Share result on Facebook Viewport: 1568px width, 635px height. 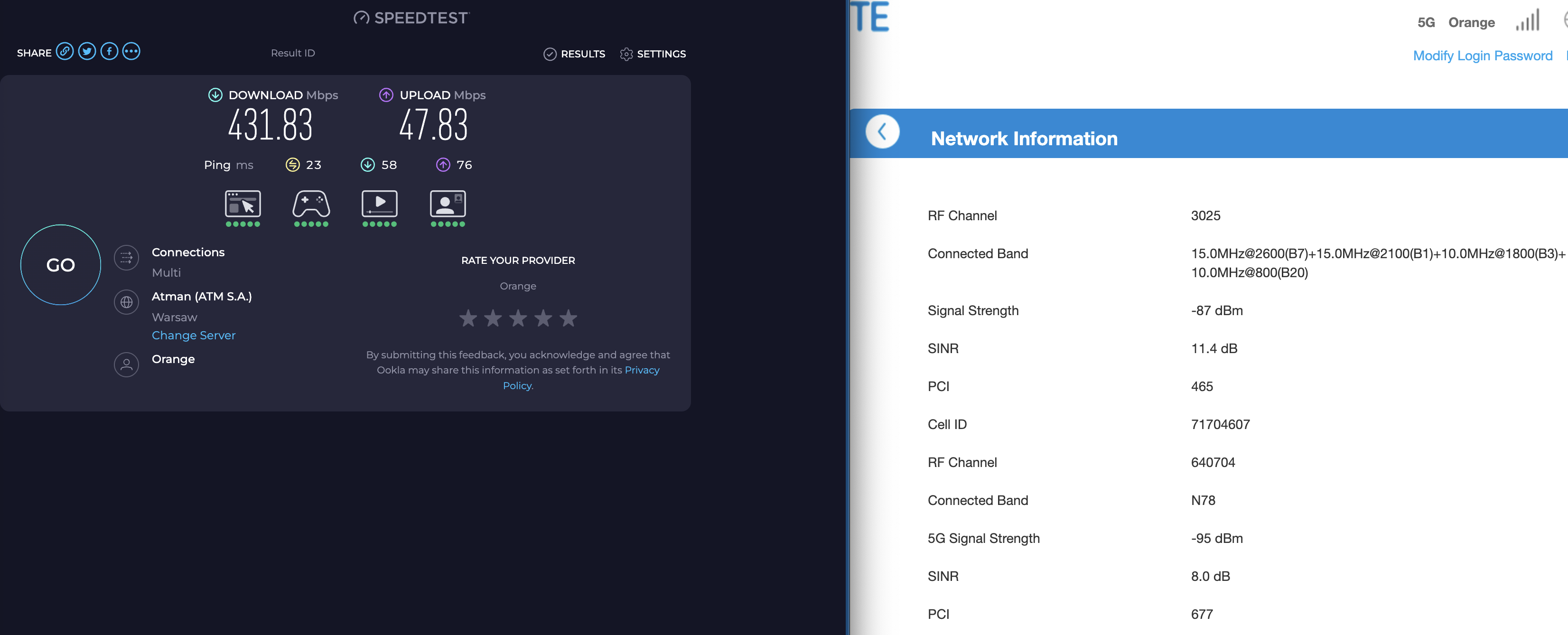point(109,52)
